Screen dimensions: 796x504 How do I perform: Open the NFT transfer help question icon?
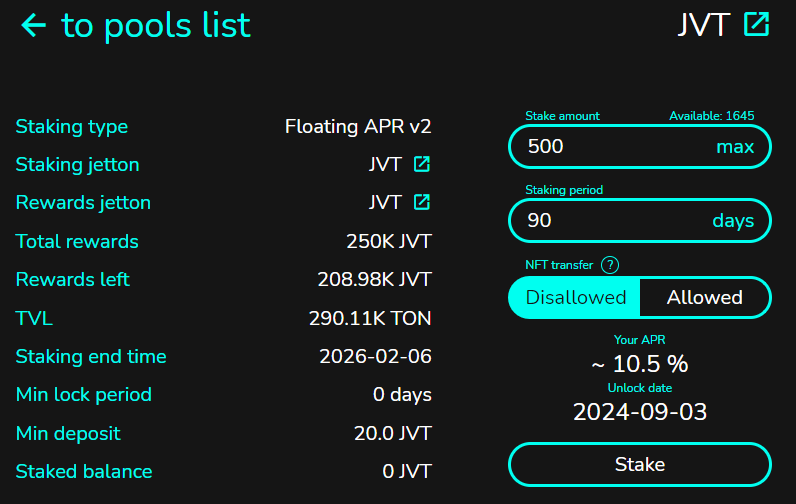tap(610, 265)
